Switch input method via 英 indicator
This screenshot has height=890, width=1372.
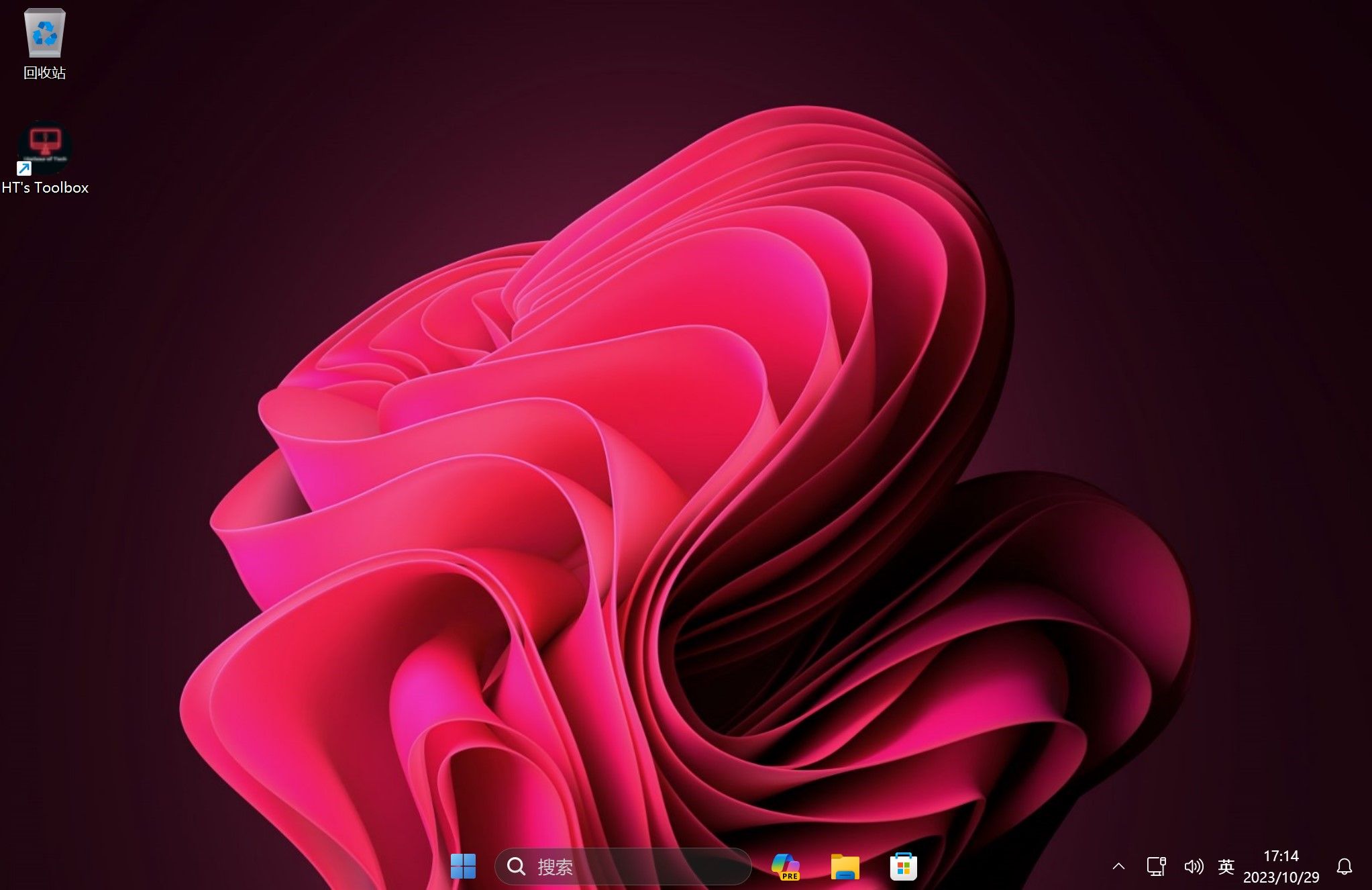click(x=1226, y=867)
